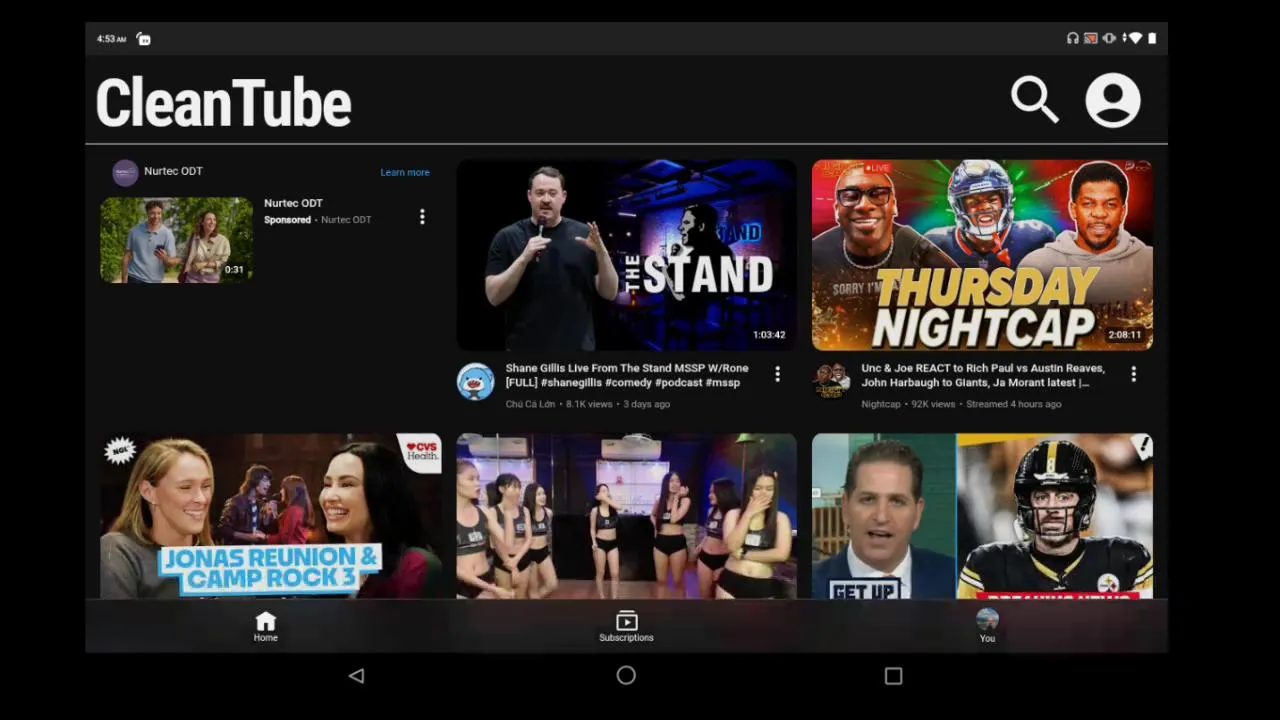Image resolution: width=1280 pixels, height=720 pixels.
Task: Tap the Wi-Fi status bar icon
Action: [1134, 38]
